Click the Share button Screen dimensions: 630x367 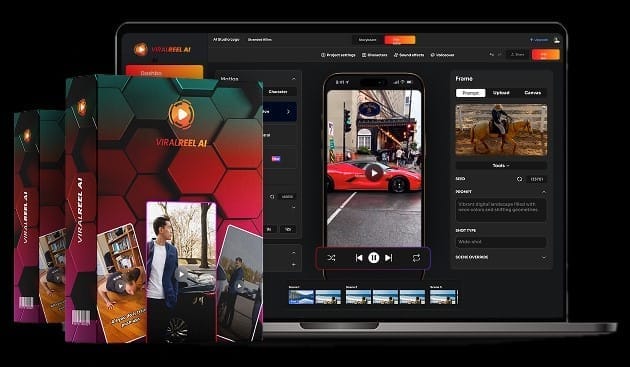[x=518, y=55]
